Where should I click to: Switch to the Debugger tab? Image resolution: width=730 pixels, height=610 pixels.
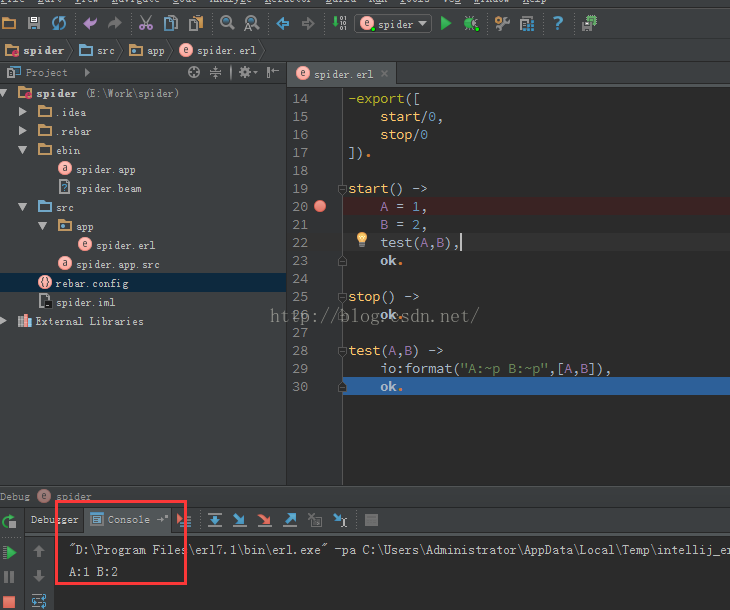tap(54, 519)
